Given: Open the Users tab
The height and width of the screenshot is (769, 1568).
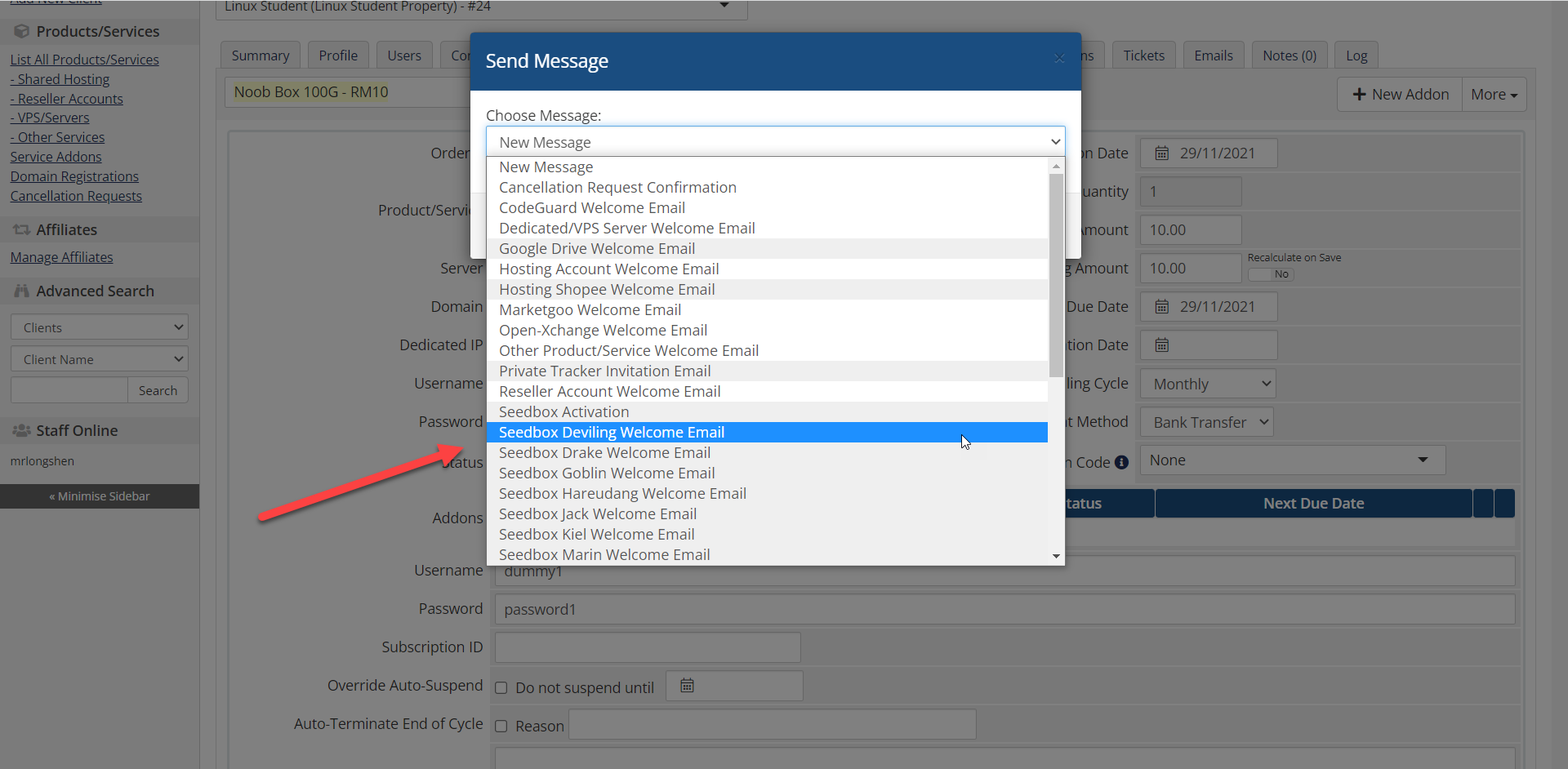Looking at the screenshot, I should click(x=404, y=56).
